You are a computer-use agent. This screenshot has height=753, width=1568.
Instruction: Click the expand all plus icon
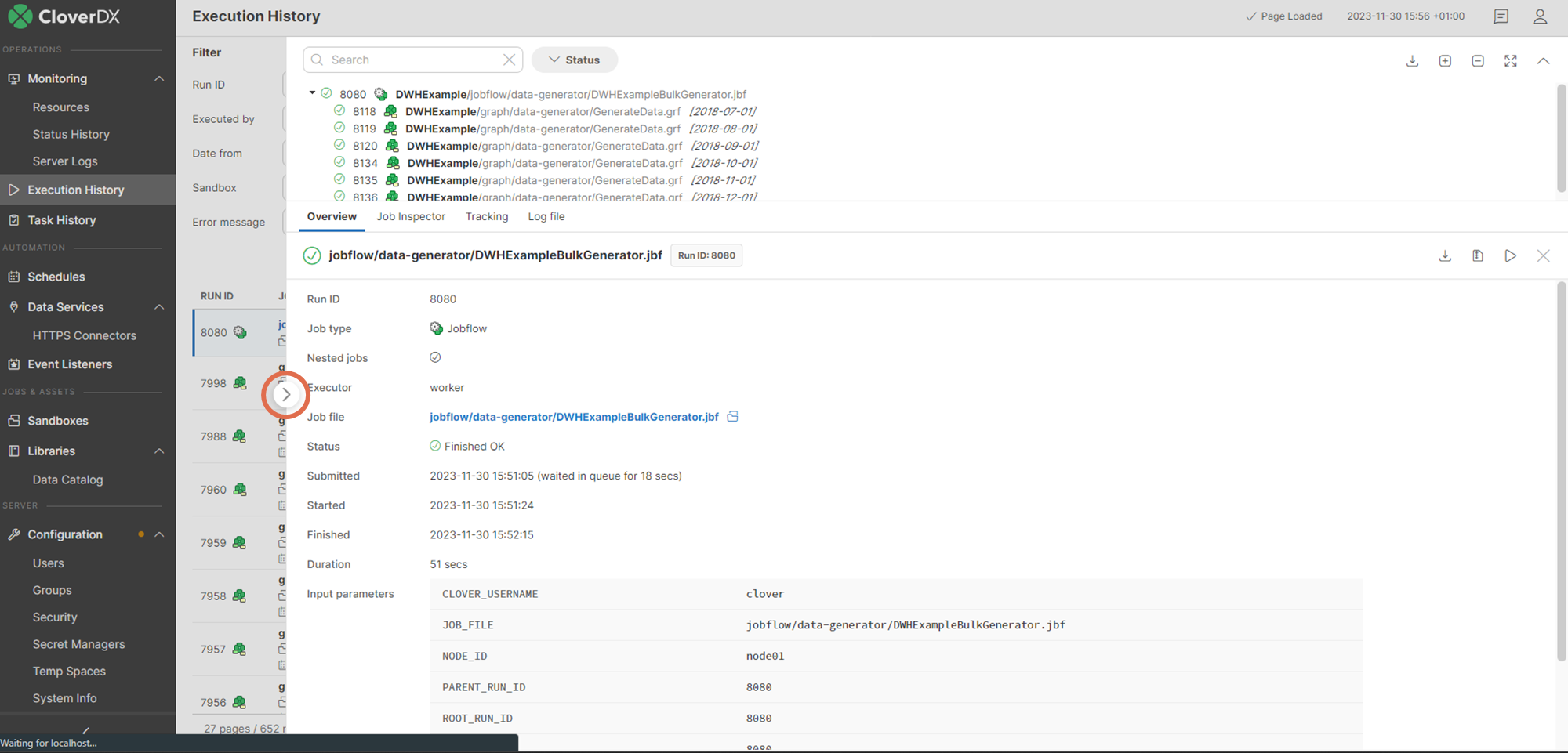click(x=1445, y=60)
